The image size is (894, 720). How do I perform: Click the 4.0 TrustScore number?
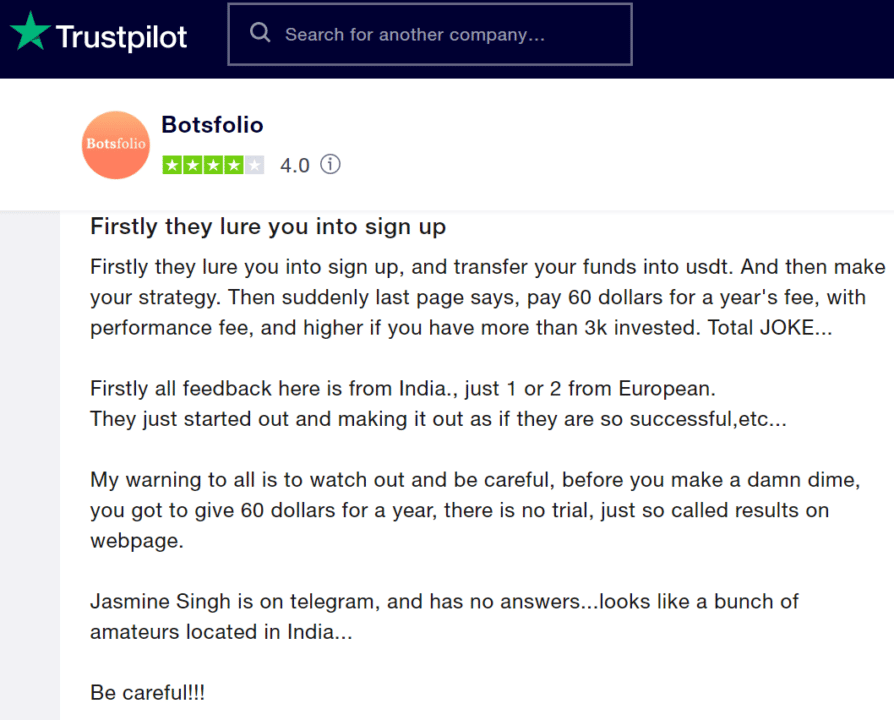click(295, 165)
